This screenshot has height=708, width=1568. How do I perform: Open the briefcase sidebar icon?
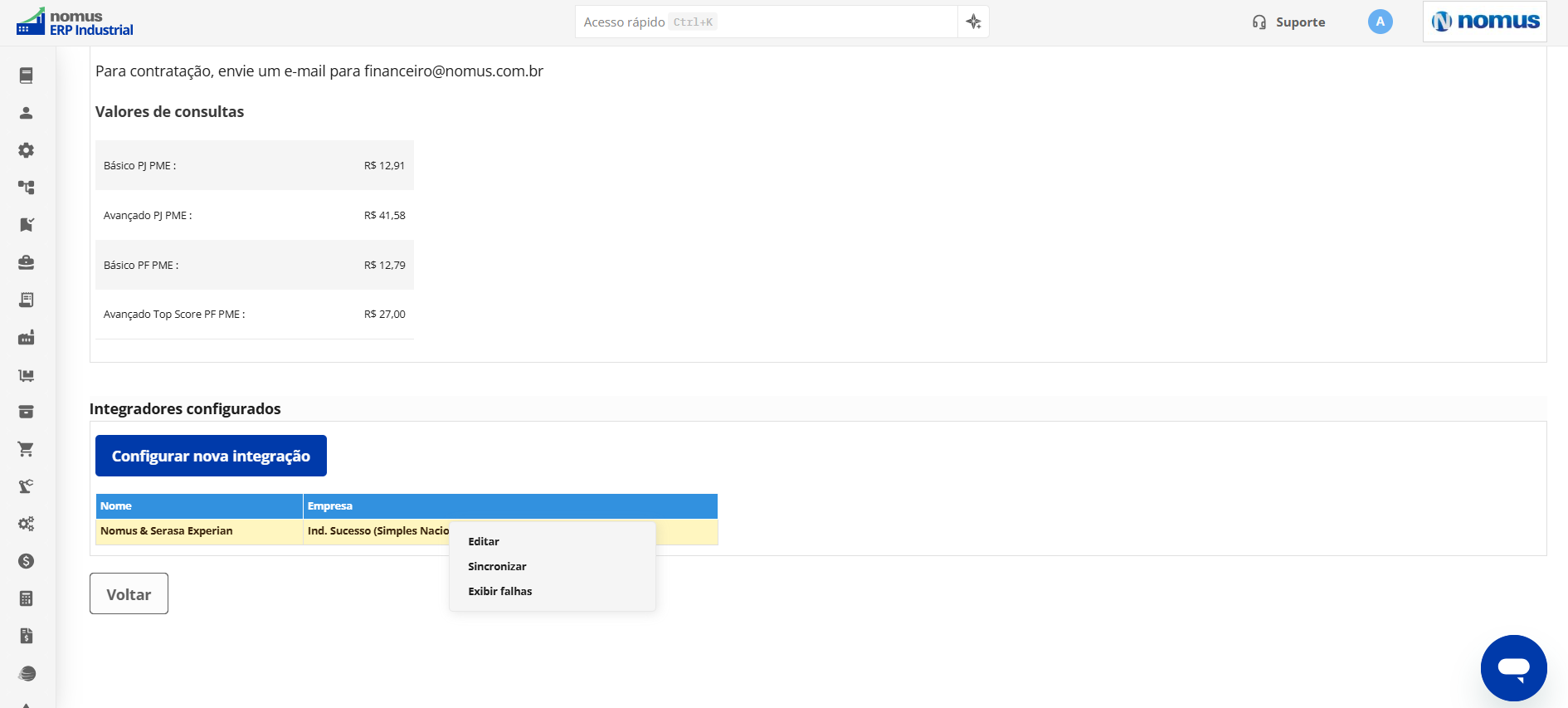(x=27, y=262)
